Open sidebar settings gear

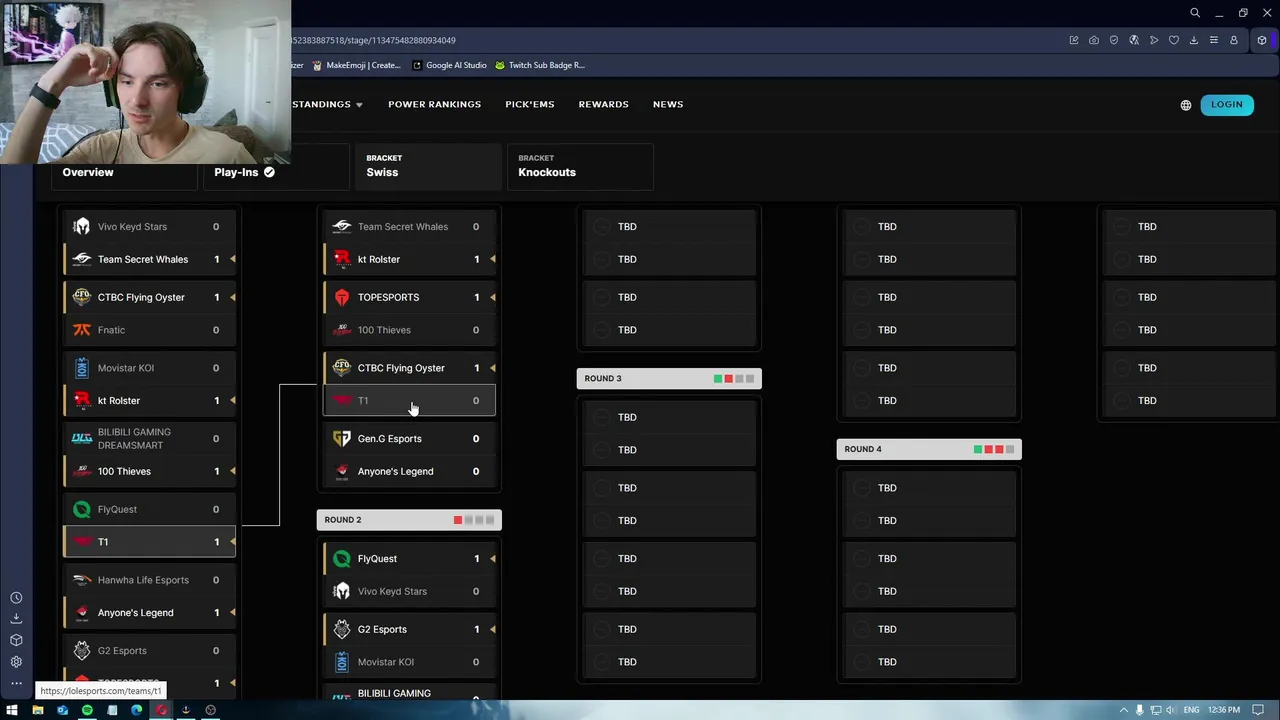pyautogui.click(x=16, y=662)
